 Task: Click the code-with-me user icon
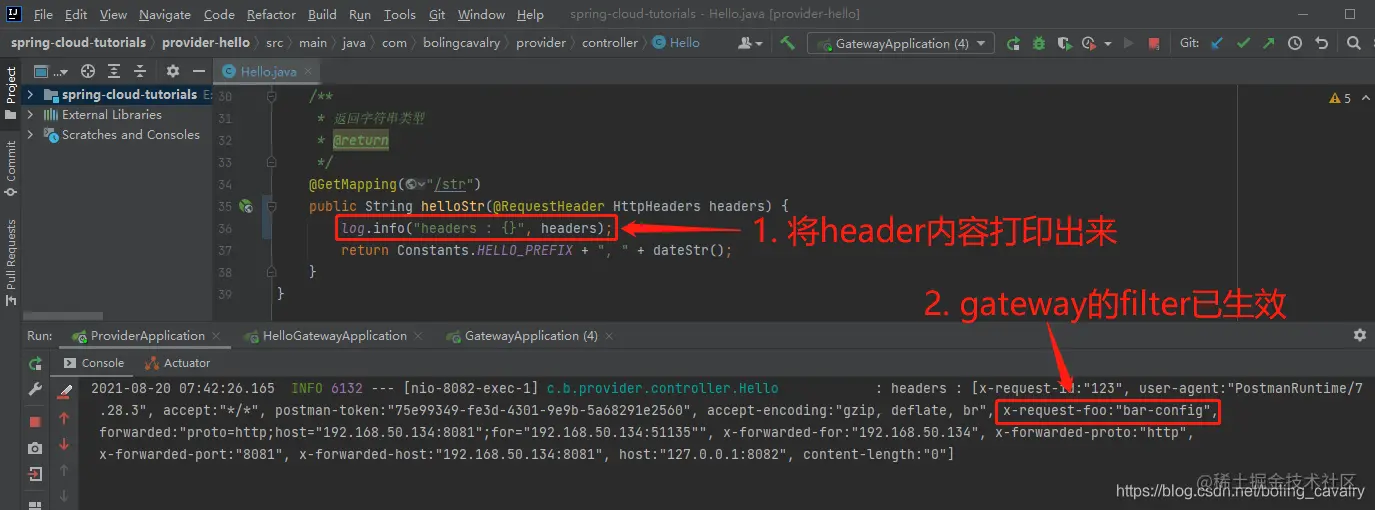[x=749, y=43]
